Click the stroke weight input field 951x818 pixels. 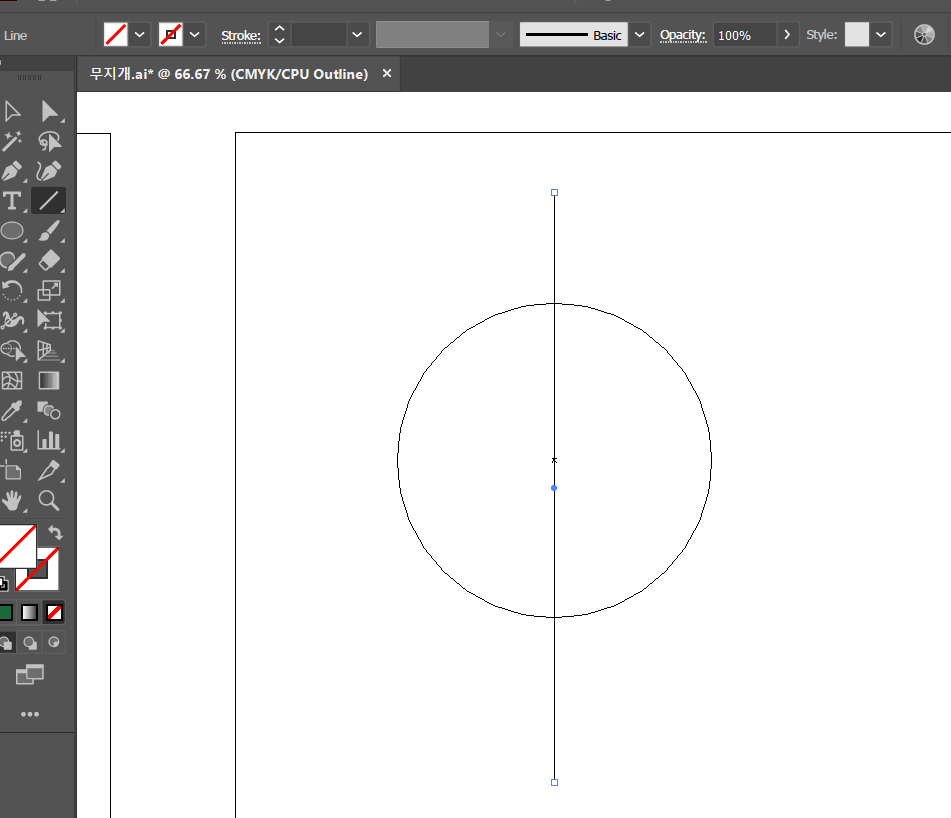coord(318,35)
